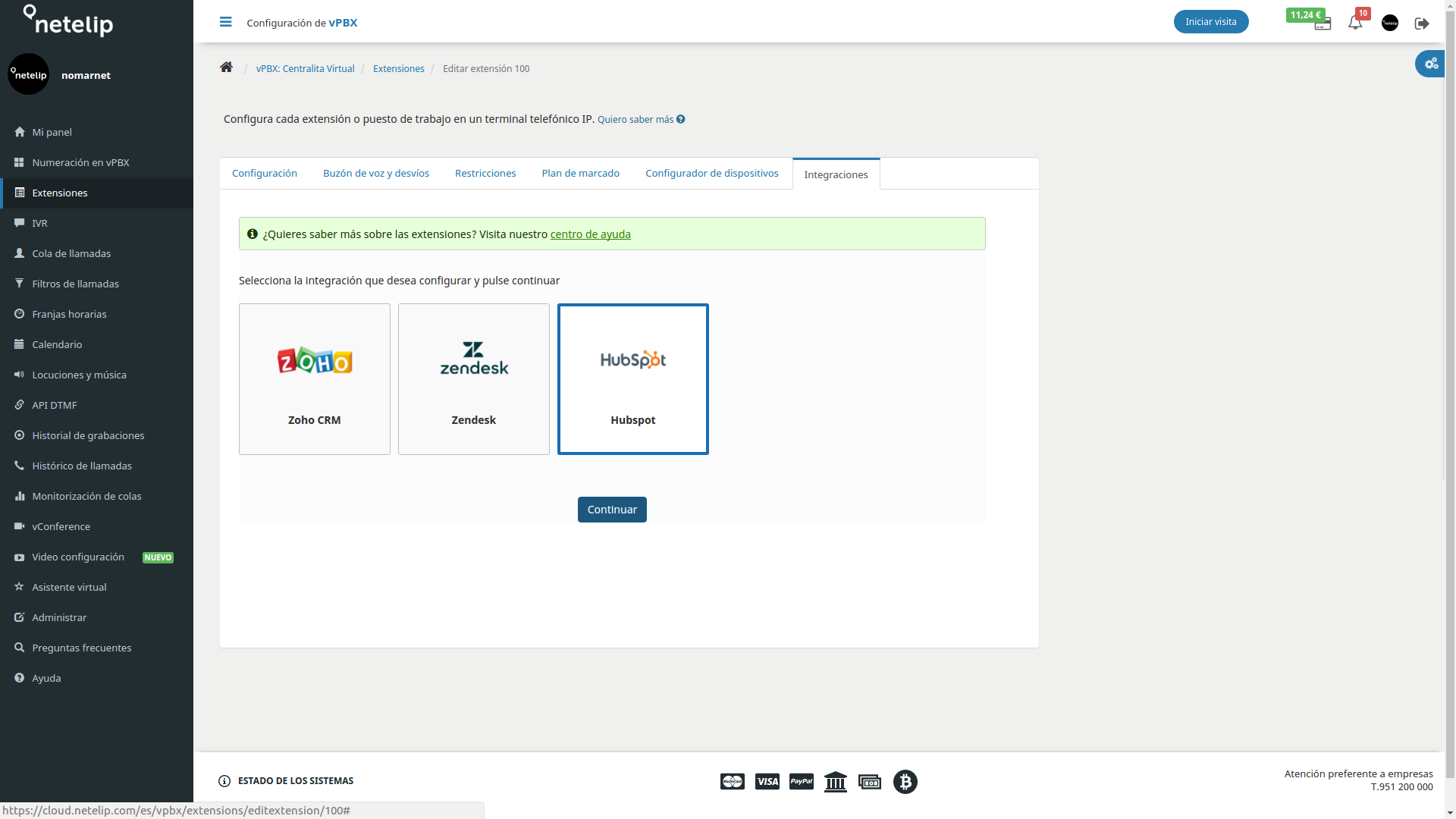Open Monitorización de colas

tap(97, 496)
